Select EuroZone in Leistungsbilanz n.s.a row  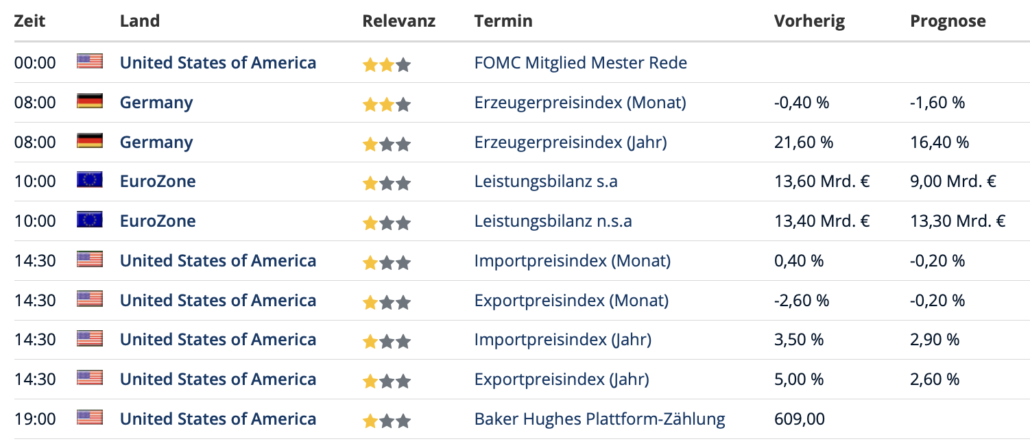click(x=158, y=221)
